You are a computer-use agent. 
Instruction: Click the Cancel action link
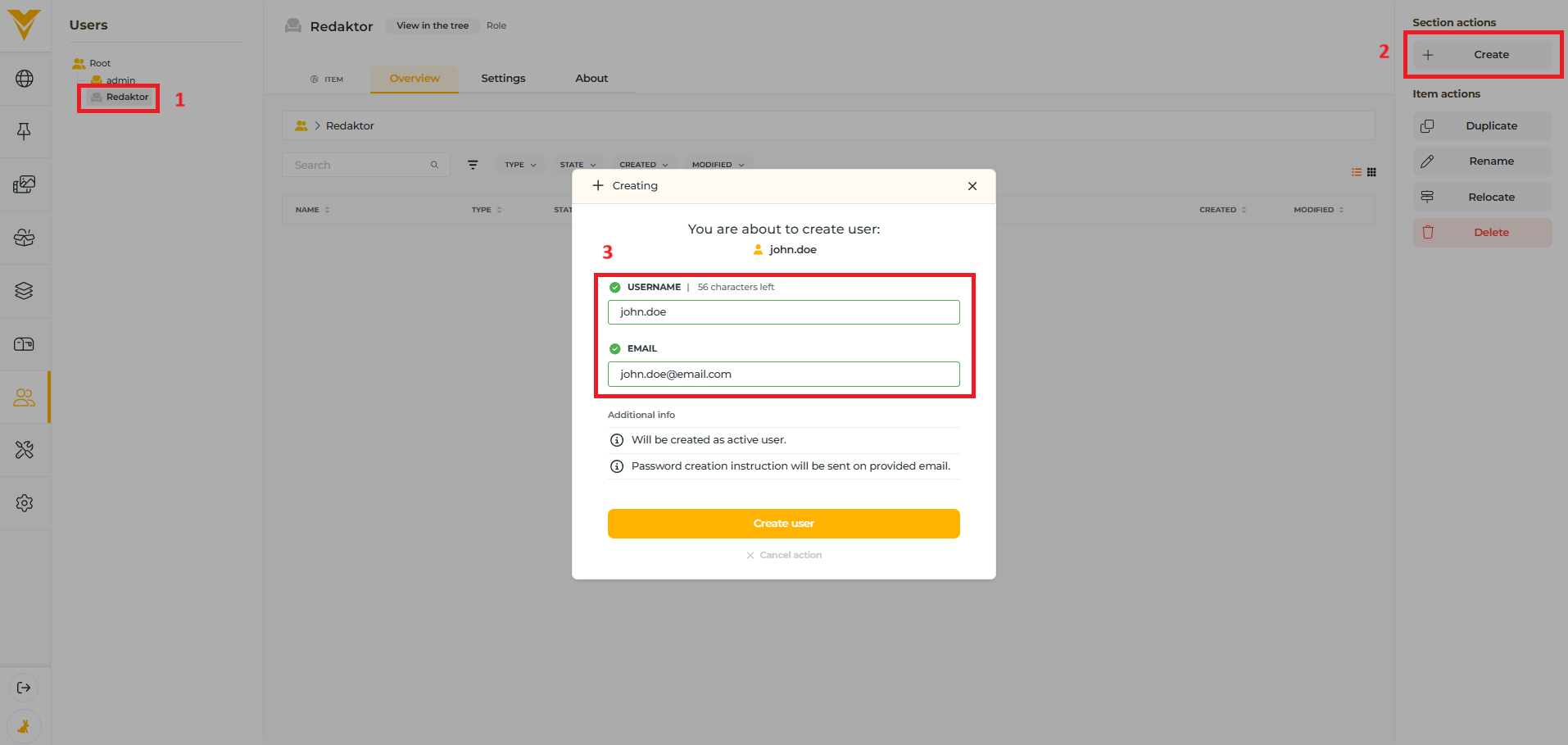pos(784,555)
